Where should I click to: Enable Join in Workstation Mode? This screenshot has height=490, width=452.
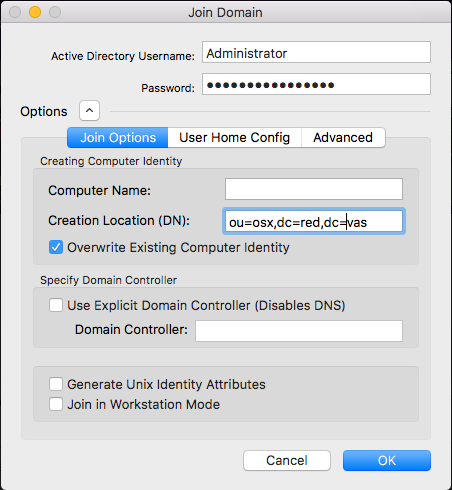coord(56,404)
